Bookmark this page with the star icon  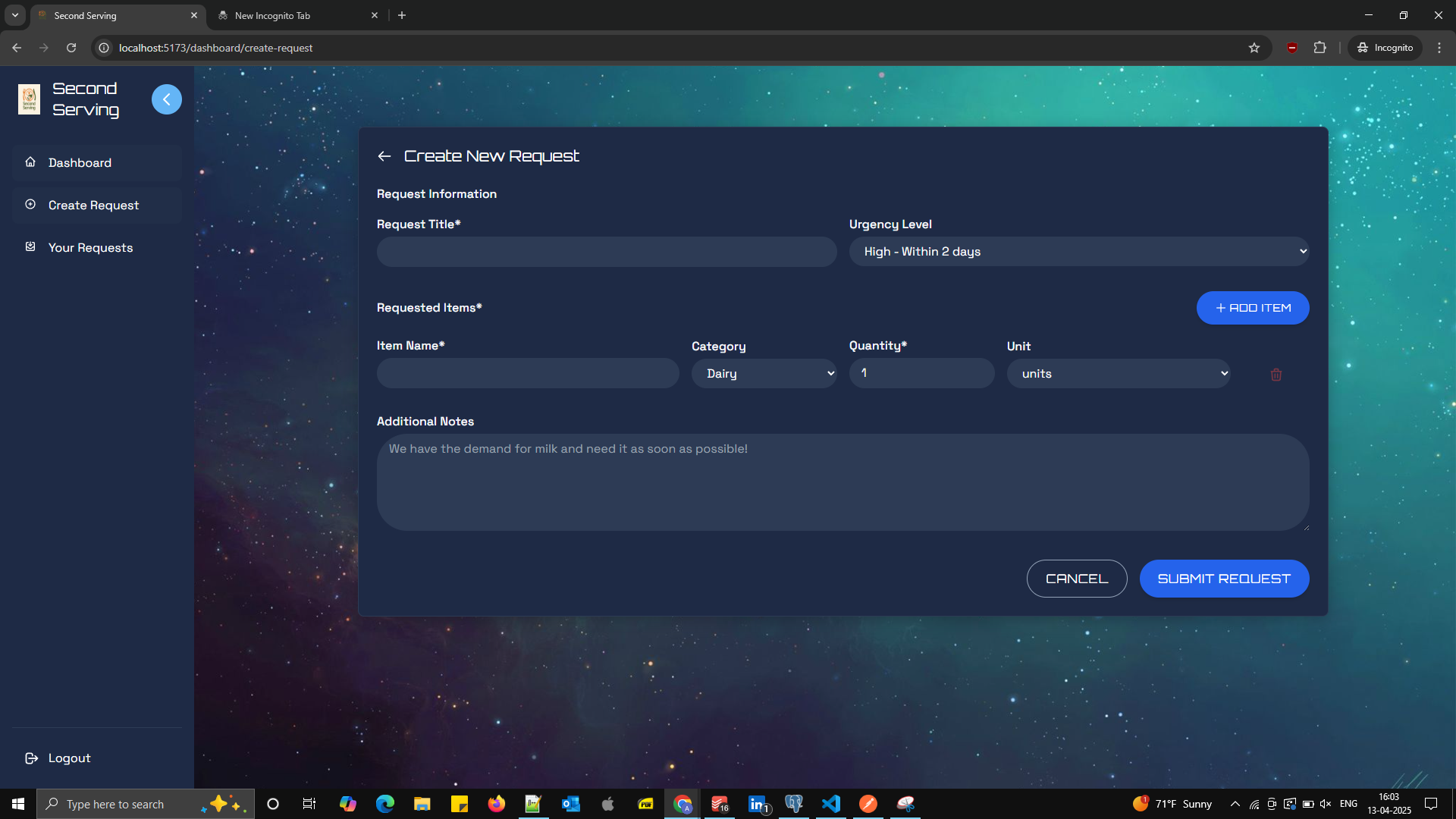coord(1254,48)
